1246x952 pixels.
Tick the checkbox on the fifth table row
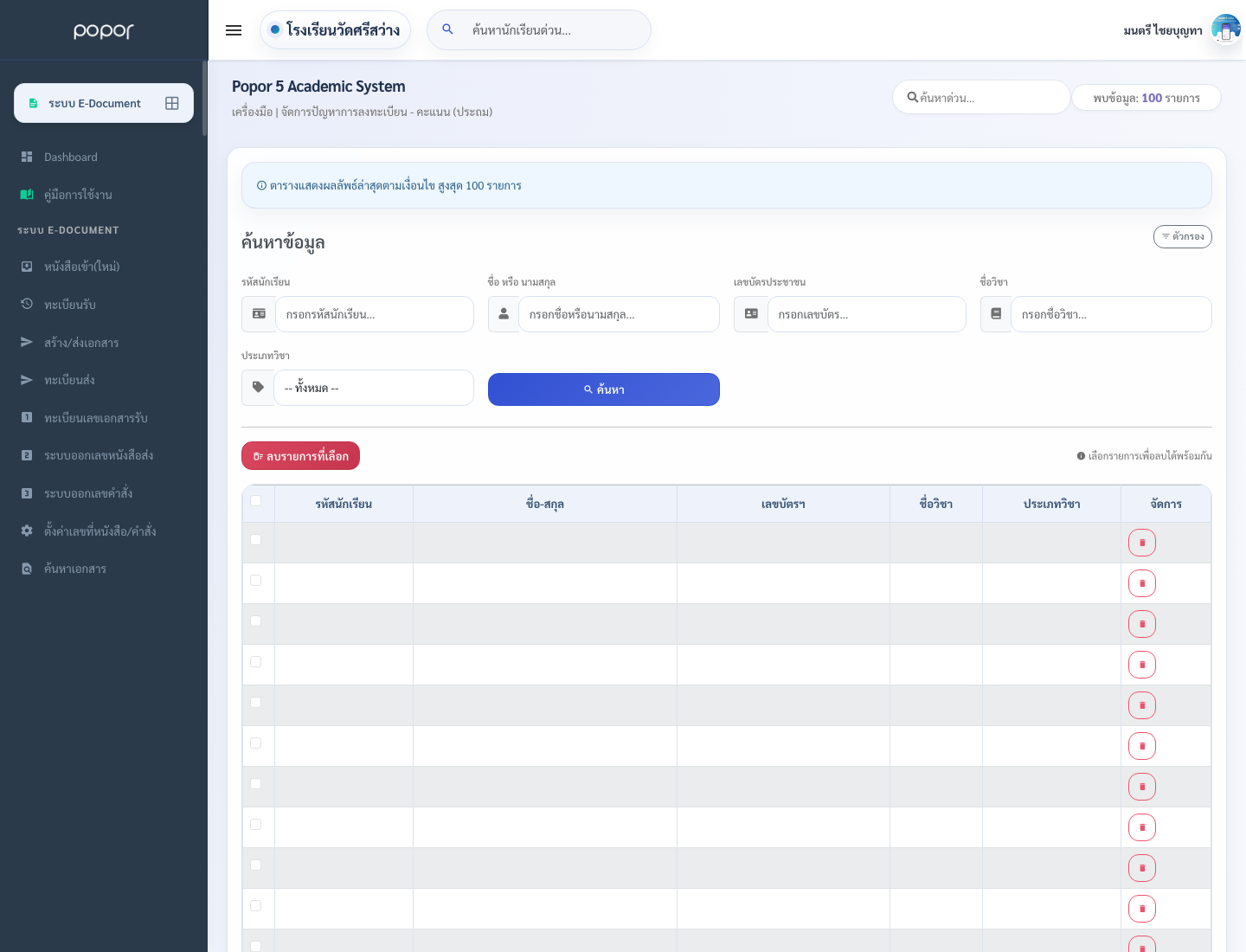click(x=255, y=702)
